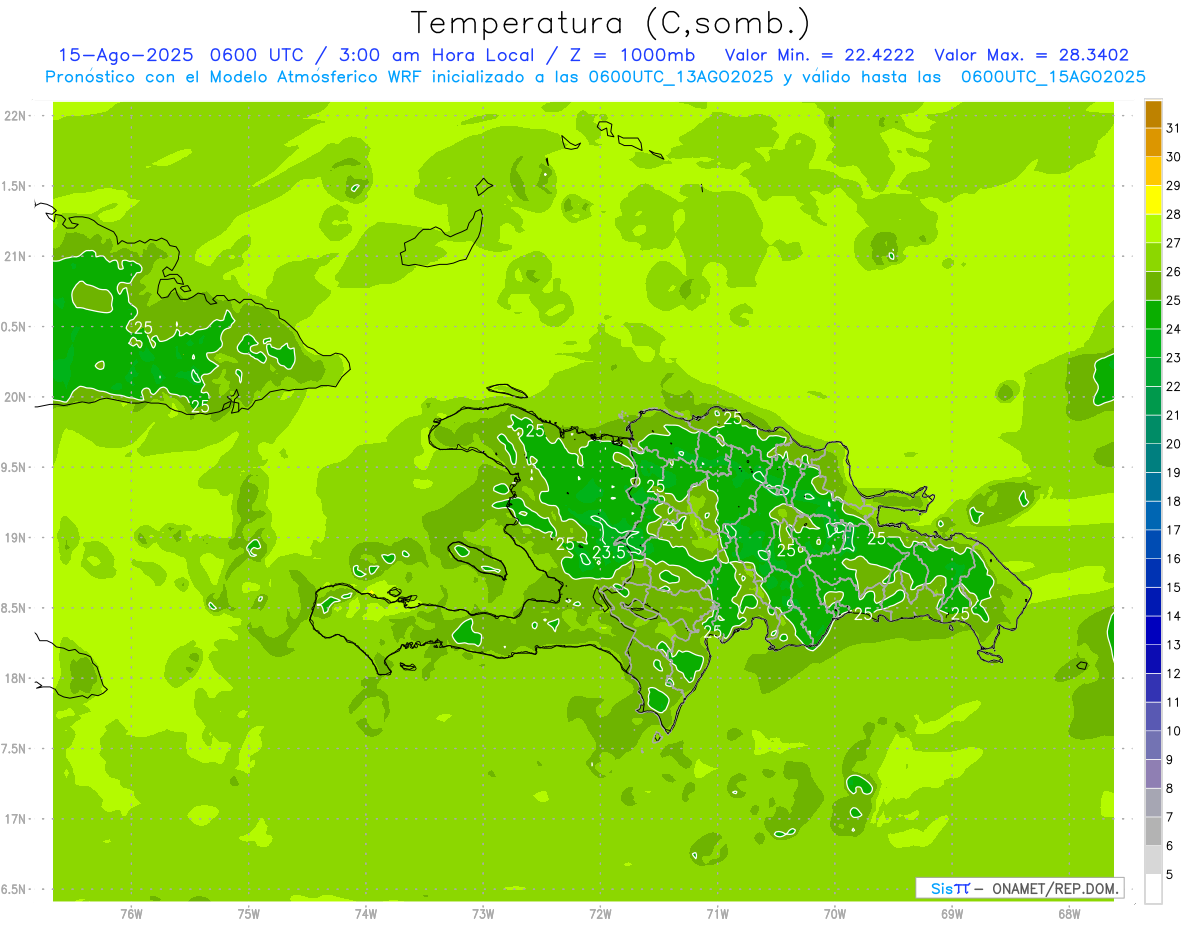This screenshot has height=927, width=1200.
Task: Click the "SisTT – ONAMET/REP.DOM." credit box
Action: point(1020,888)
